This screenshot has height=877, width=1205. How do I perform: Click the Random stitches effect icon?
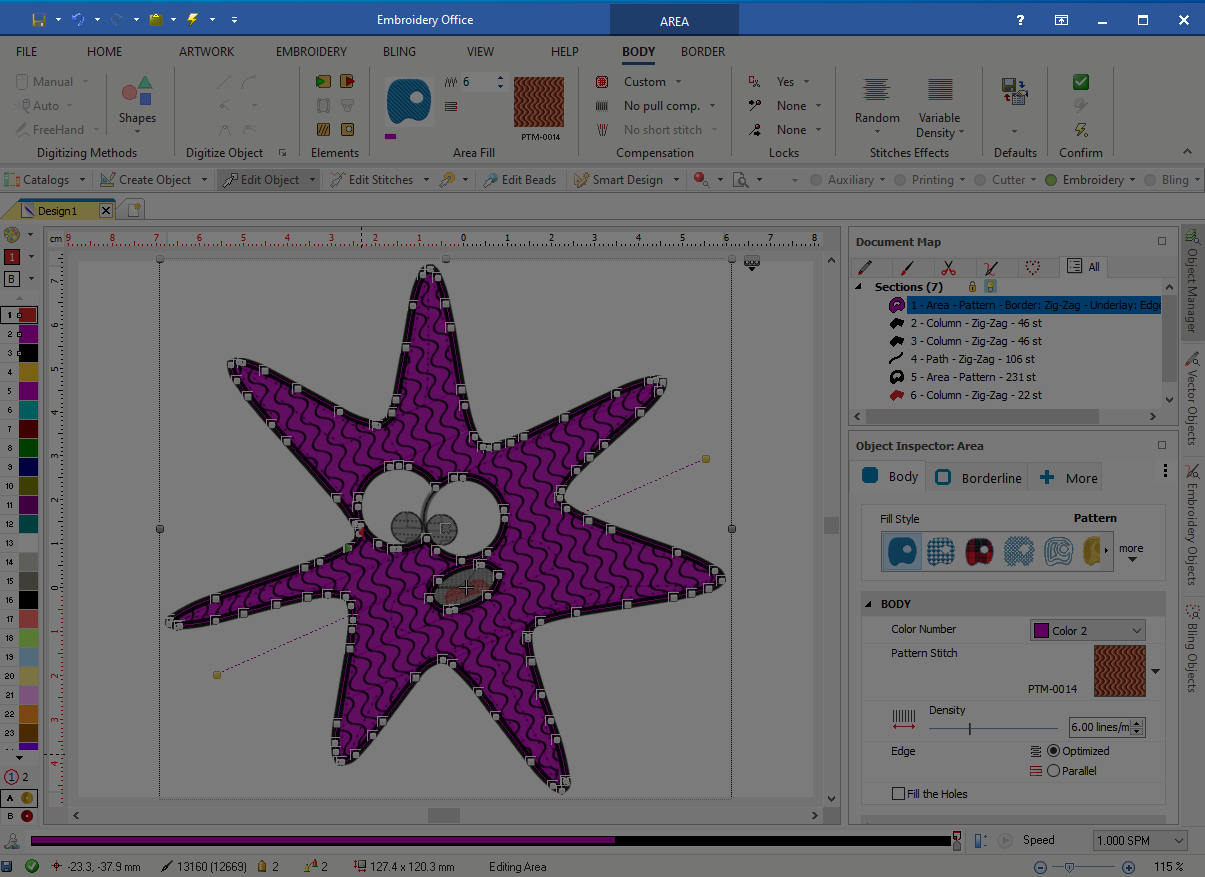[x=876, y=91]
